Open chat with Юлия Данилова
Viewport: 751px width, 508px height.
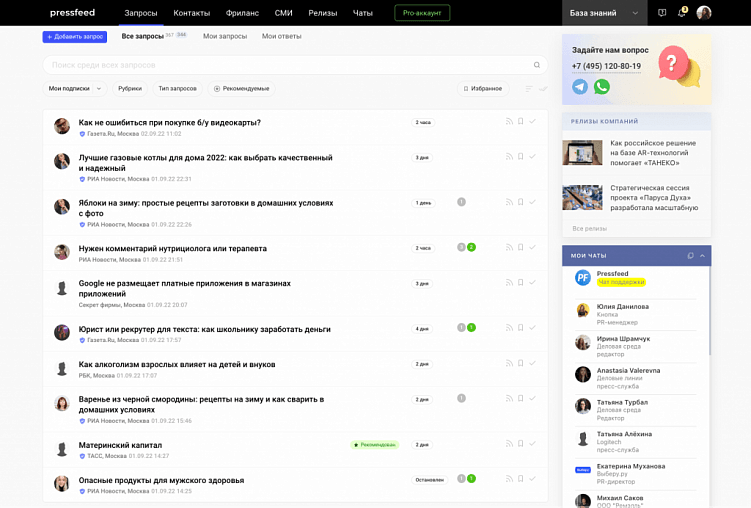[x=636, y=314]
